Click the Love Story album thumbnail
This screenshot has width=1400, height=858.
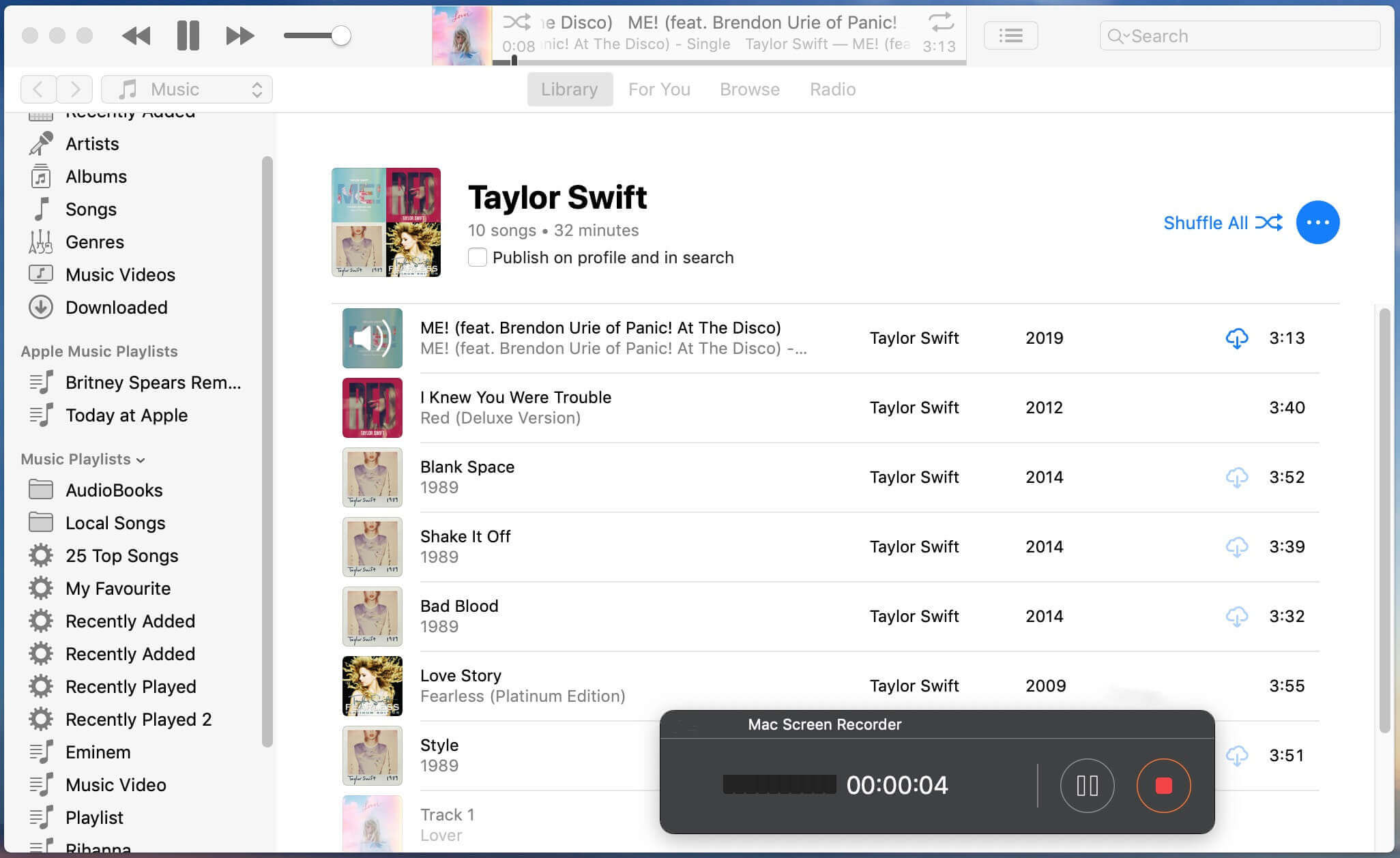click(371, 686)
